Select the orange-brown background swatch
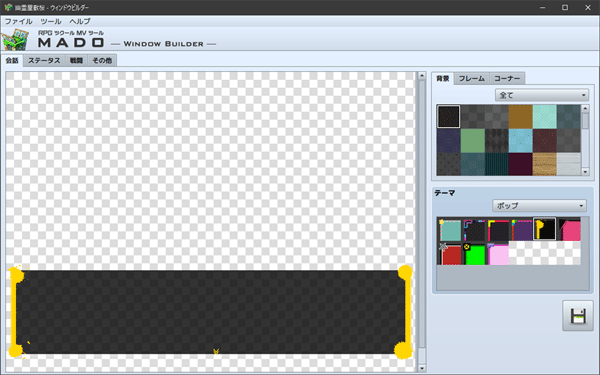600x375 pixels. pos(520,116)
